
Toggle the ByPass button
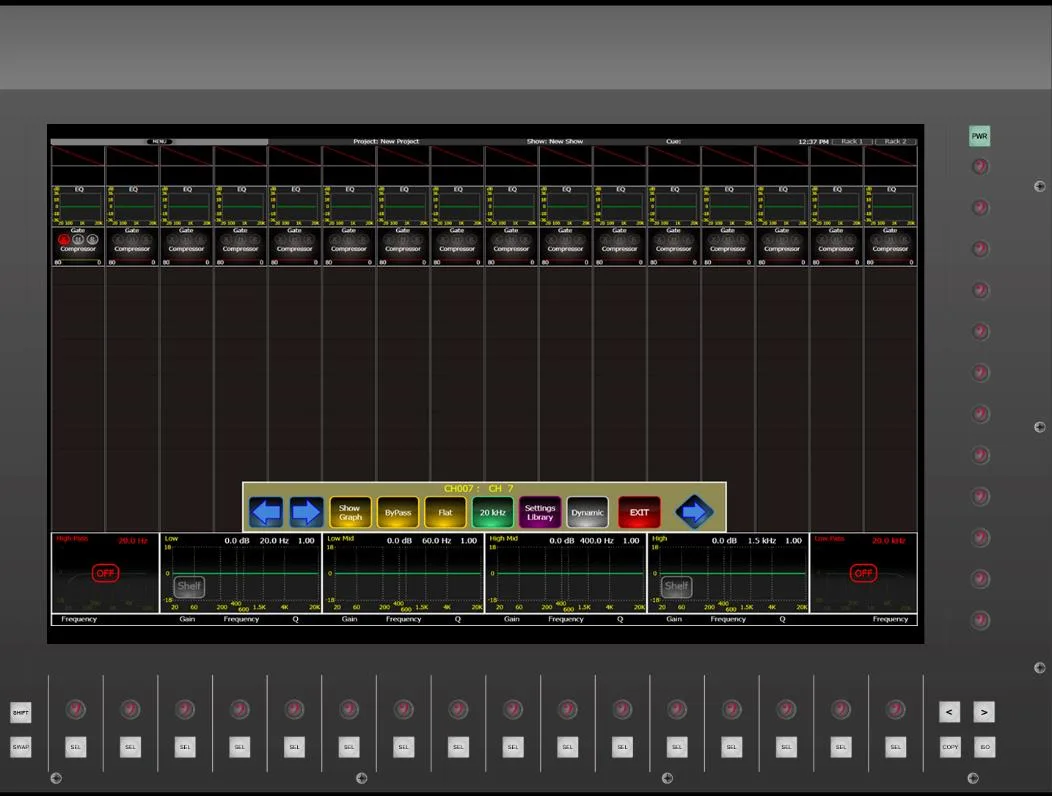pyautogui.click(x=398, y=512)
